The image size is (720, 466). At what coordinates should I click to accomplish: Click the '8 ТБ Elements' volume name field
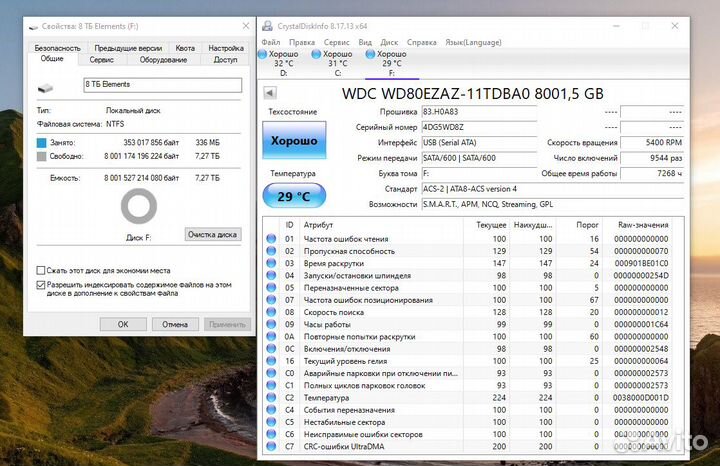163,84
